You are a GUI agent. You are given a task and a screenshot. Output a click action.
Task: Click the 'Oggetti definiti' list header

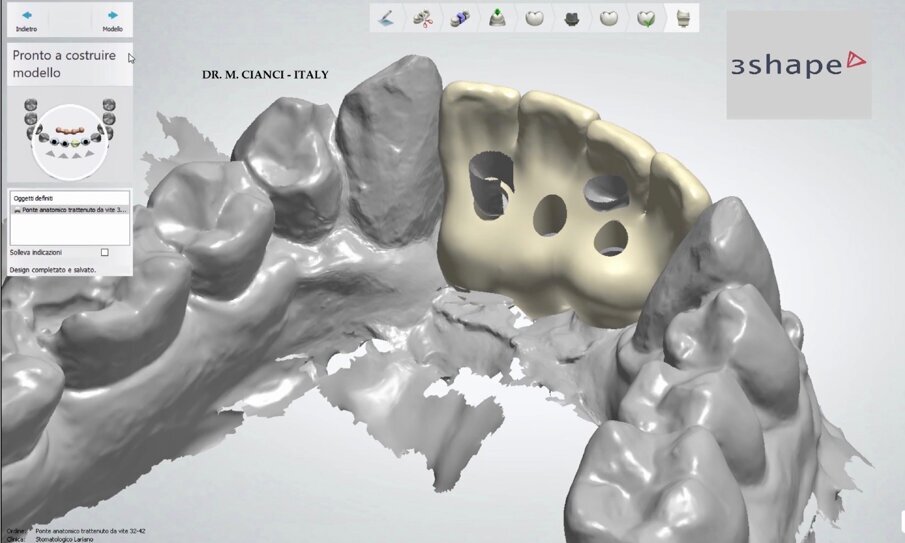33,198
